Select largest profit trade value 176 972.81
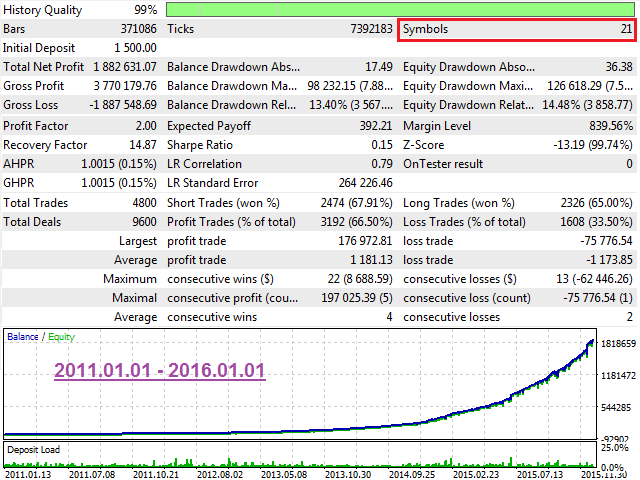Viewport: 640px width, 480px height. coord(365,241)
